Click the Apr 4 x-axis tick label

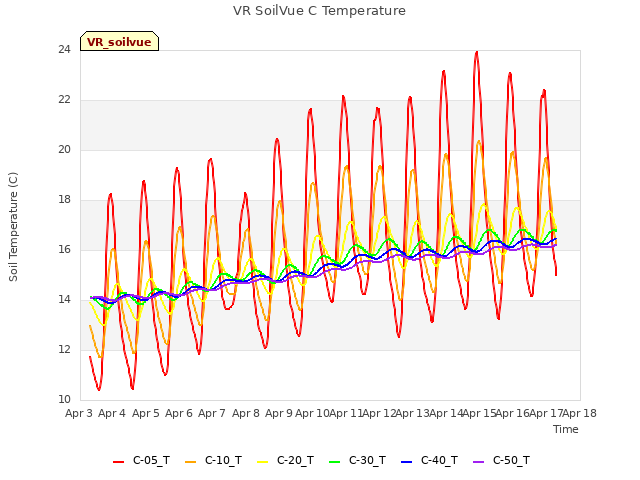click(x=112, y=413)
